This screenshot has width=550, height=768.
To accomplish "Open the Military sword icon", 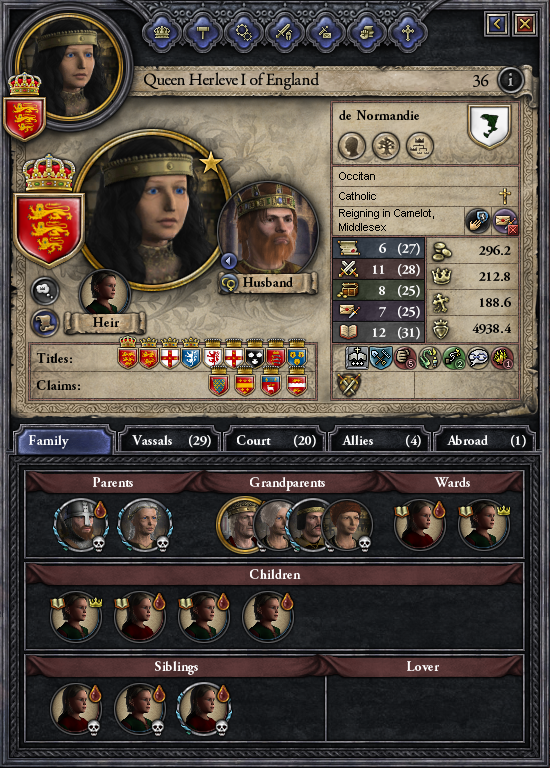I will click(284, 33).
